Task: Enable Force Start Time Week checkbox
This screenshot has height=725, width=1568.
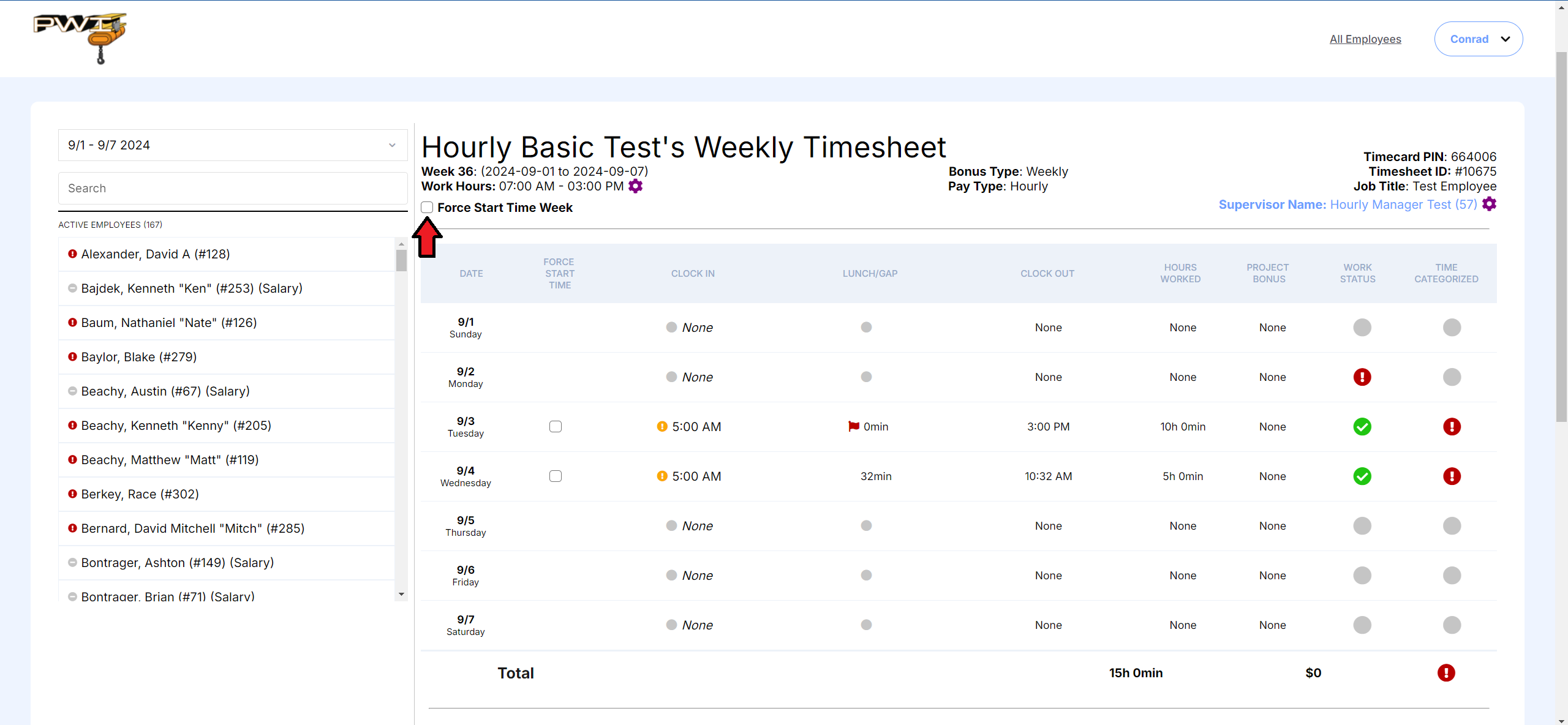Action: pyautogui.click(x=427, y=208)
